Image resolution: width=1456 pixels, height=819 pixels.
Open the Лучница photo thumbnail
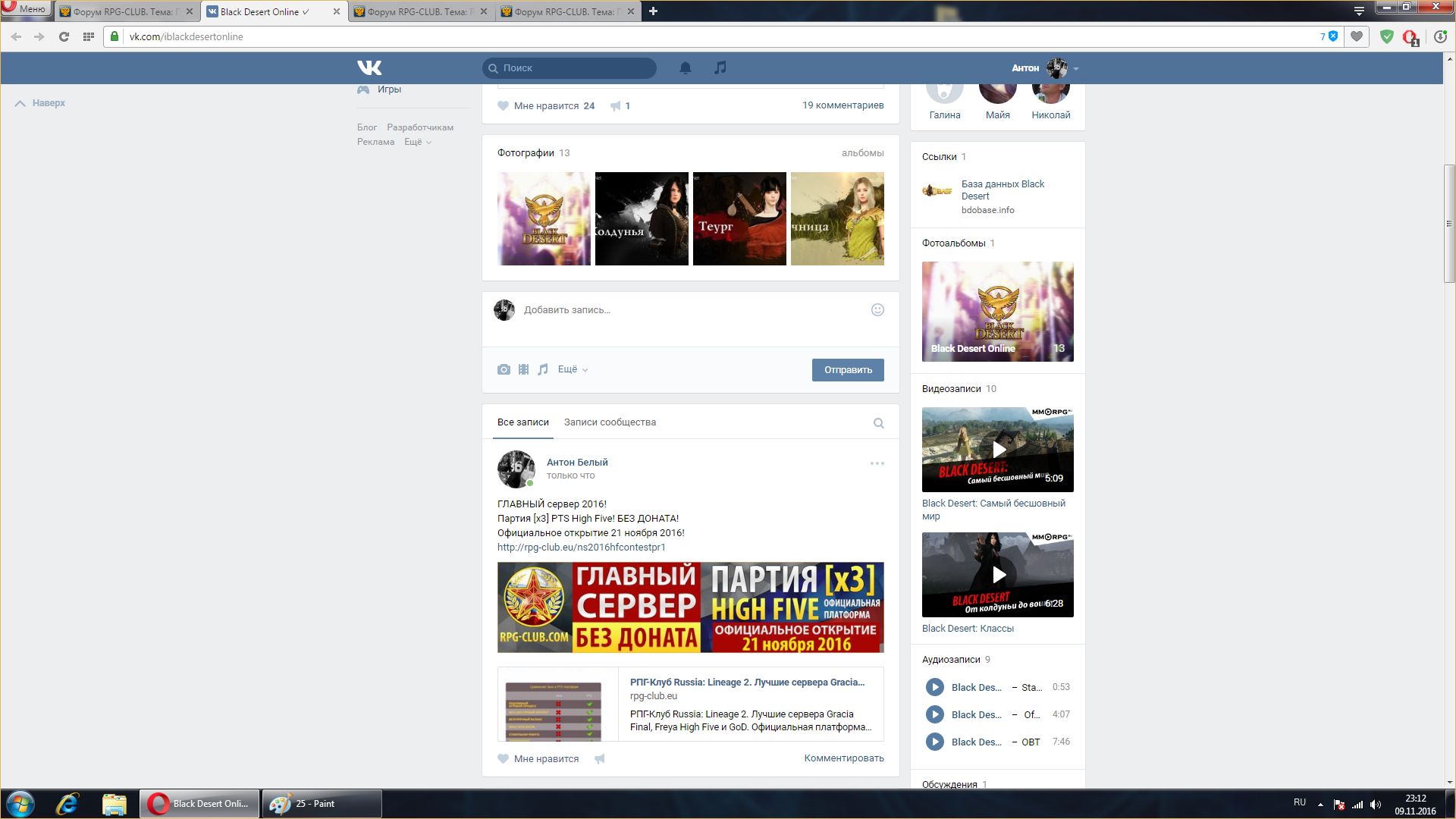837,218
